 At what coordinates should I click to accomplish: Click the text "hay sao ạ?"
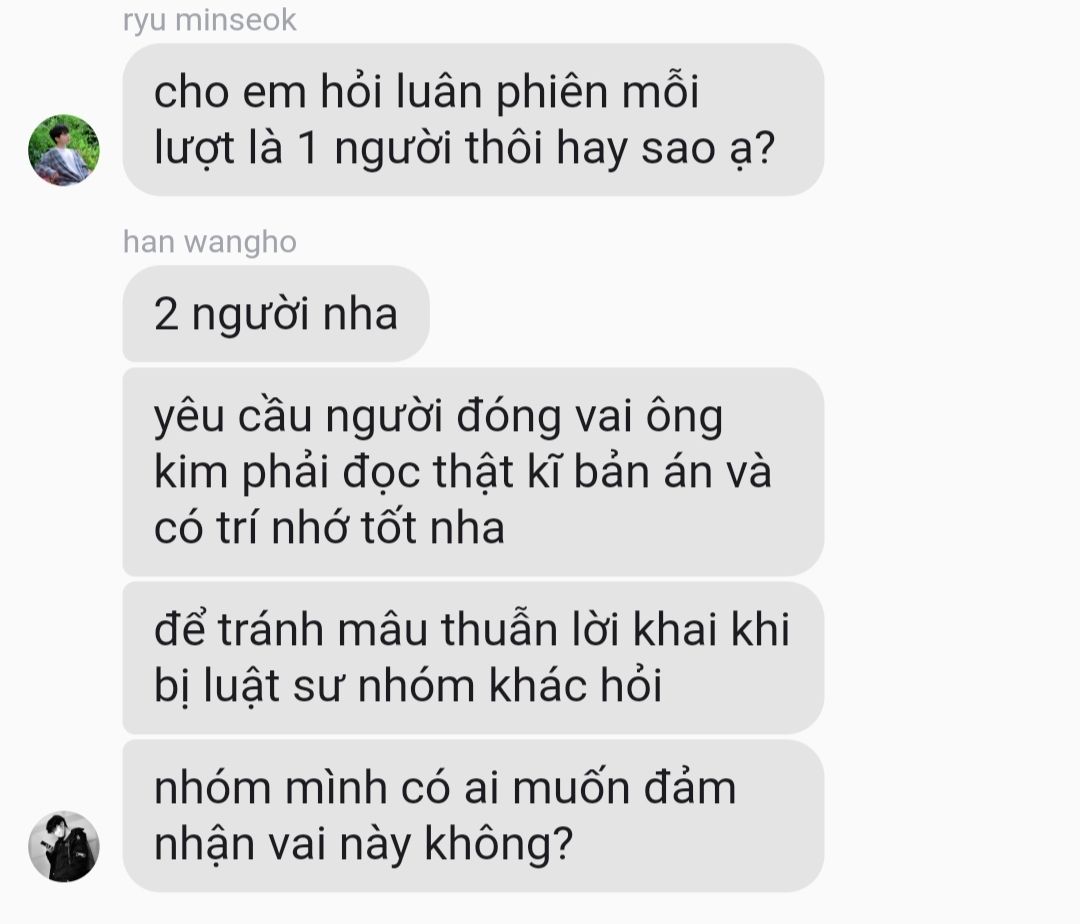(665, 149)
